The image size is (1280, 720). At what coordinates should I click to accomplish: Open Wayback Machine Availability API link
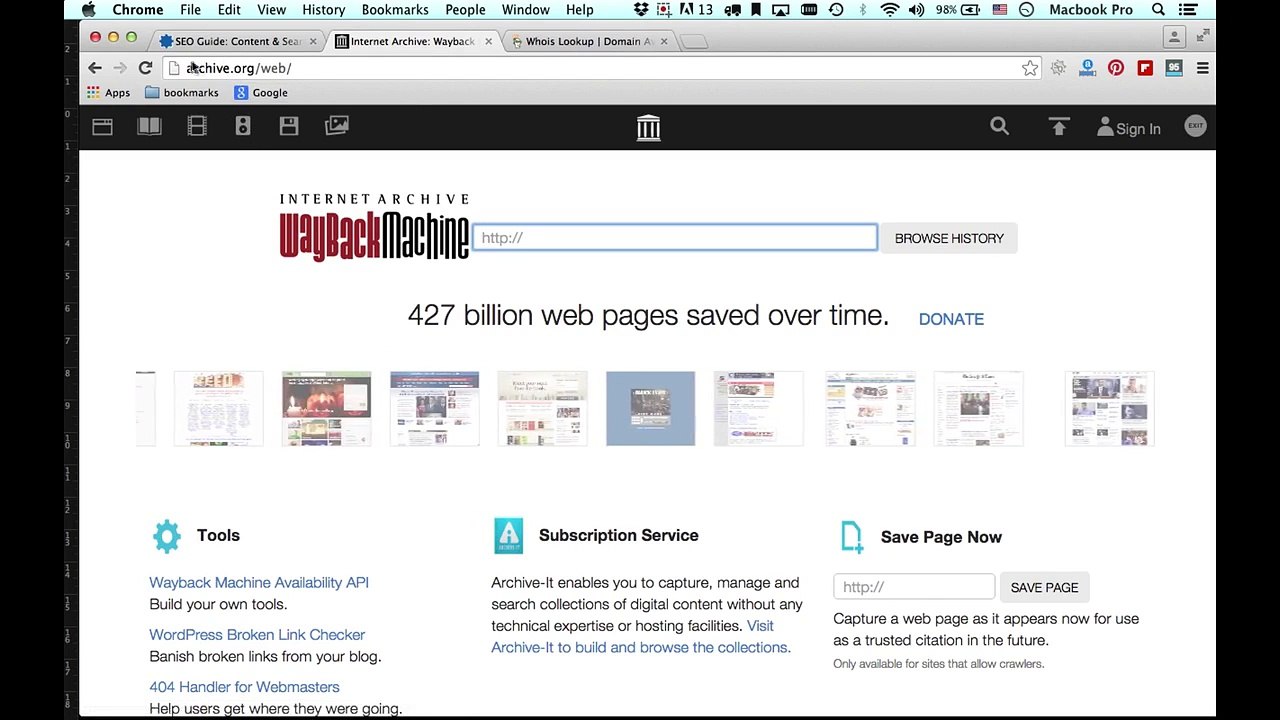coord(259,582)
